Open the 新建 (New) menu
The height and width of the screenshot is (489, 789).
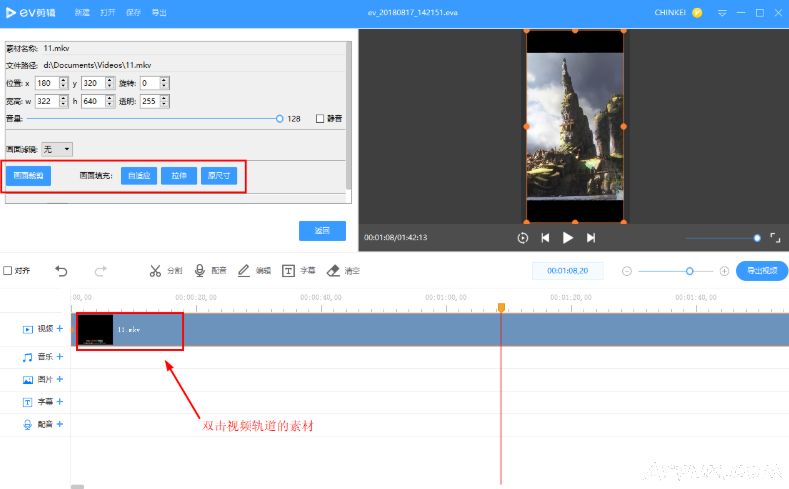(82, 12)
